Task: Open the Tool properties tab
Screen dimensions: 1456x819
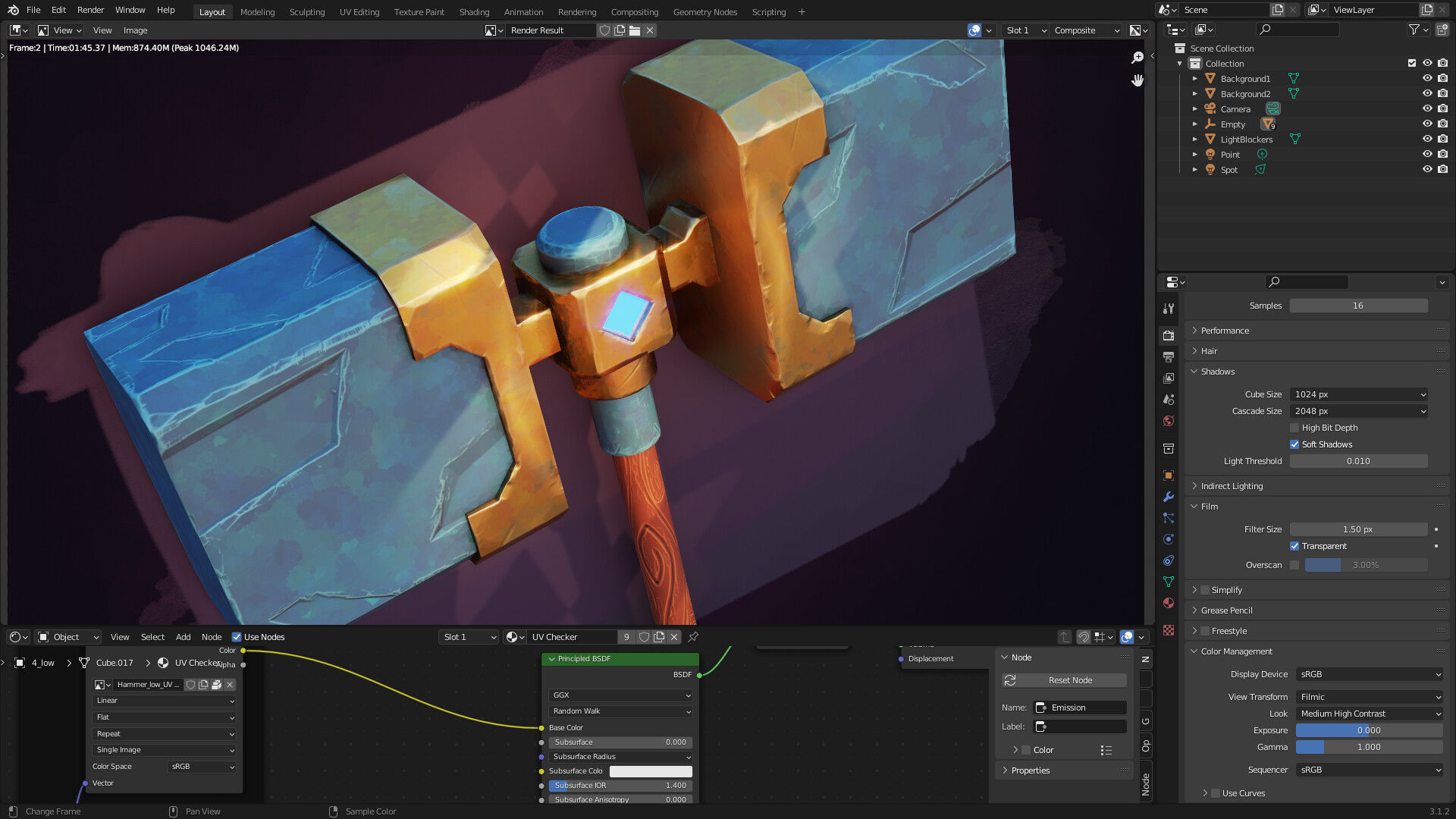Action: [x=1169, y=309]
